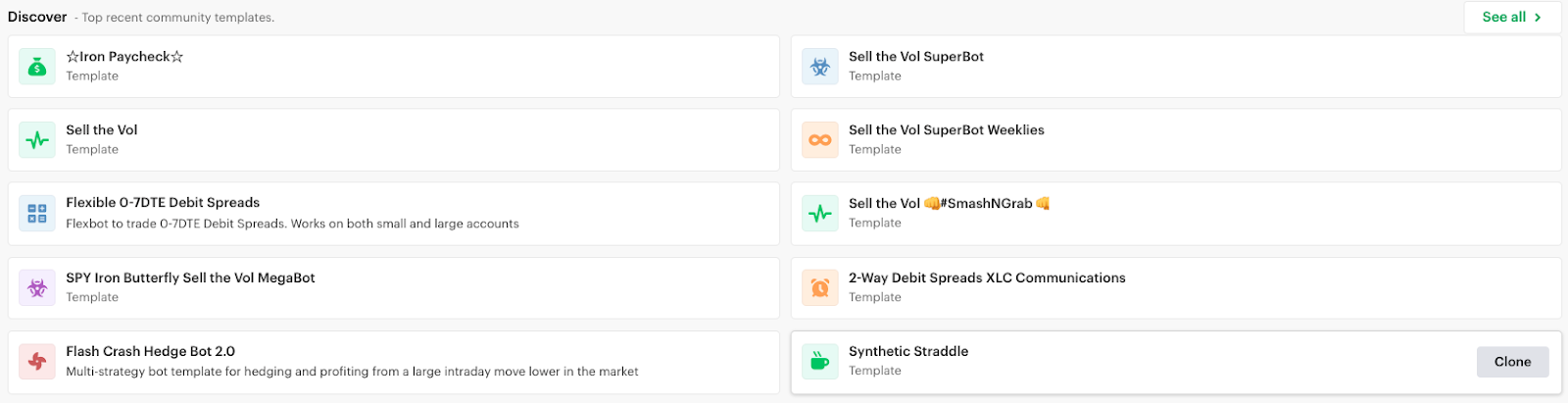This screenshot has height=403, width=1568.
Task: Select the SPY Iron Butterfly Sell the Vol MegaBot title
Action: 190,277
